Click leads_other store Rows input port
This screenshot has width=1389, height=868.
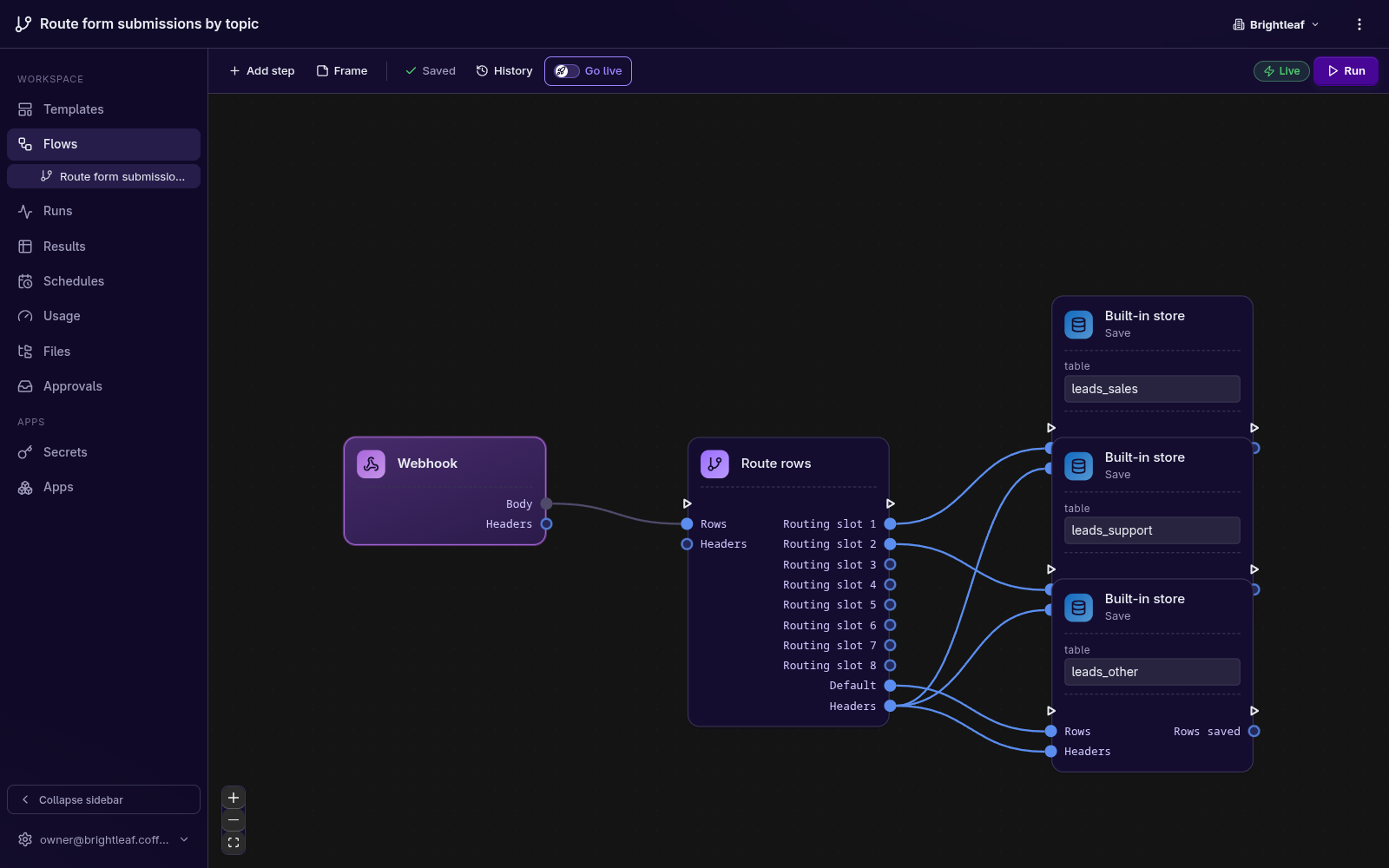1051,732
